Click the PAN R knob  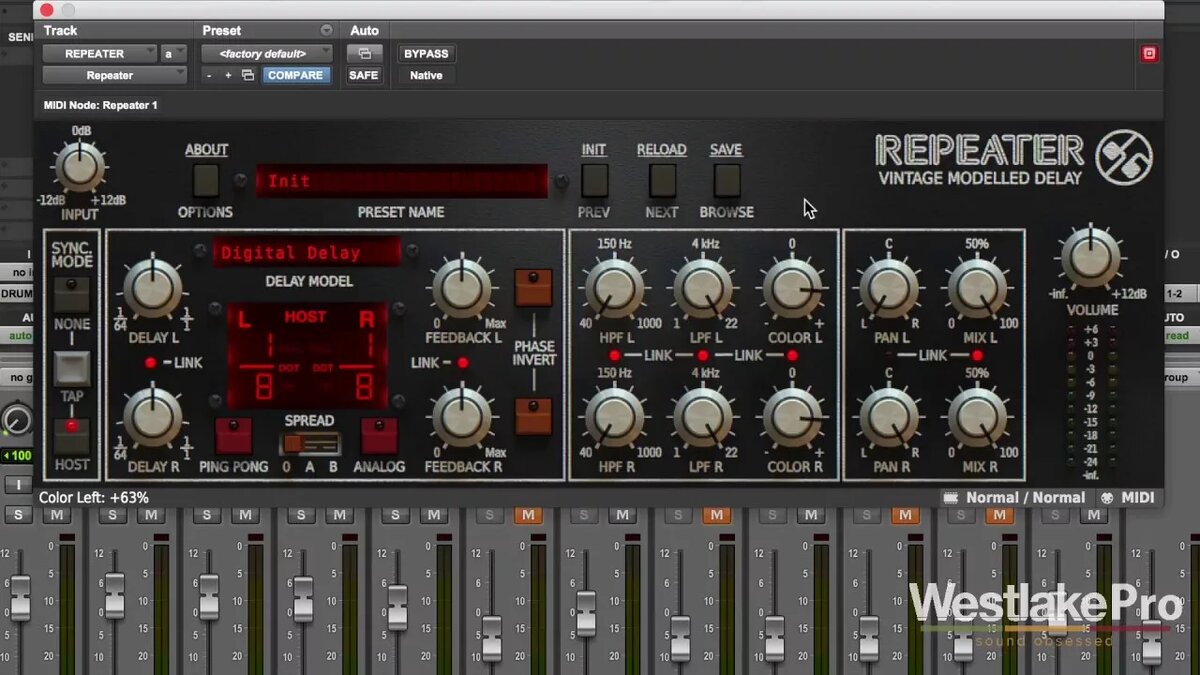[x=888, y=417]
